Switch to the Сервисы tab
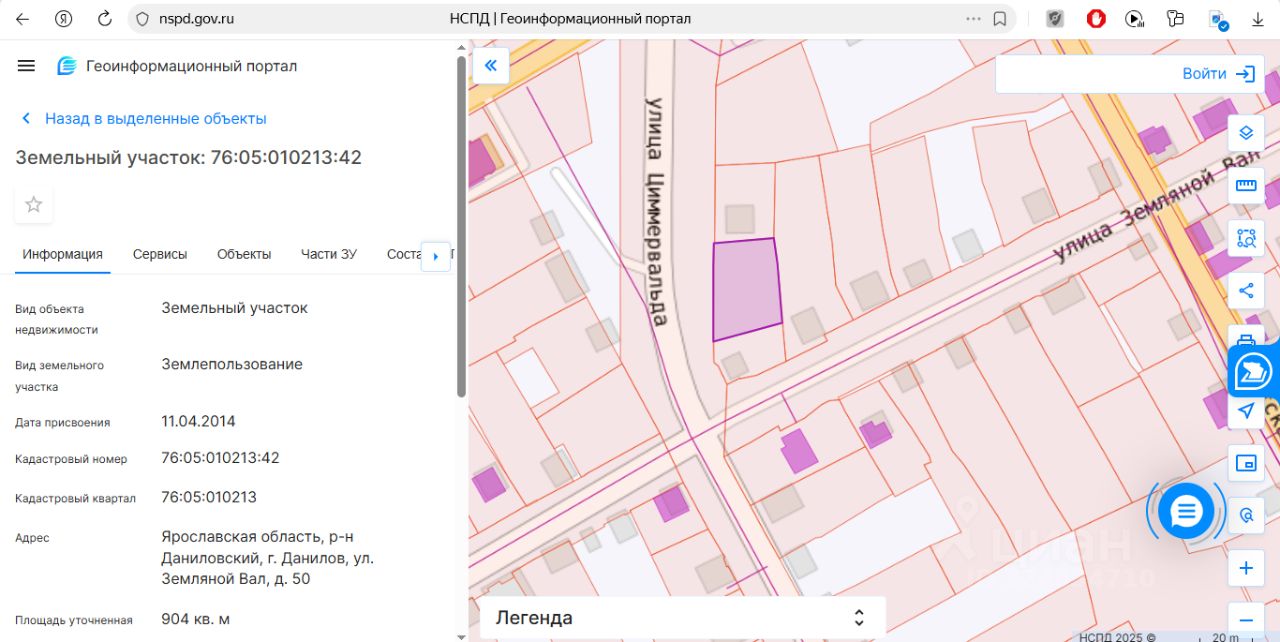Viewport: 1280px width, 642px height. [160, 254]
